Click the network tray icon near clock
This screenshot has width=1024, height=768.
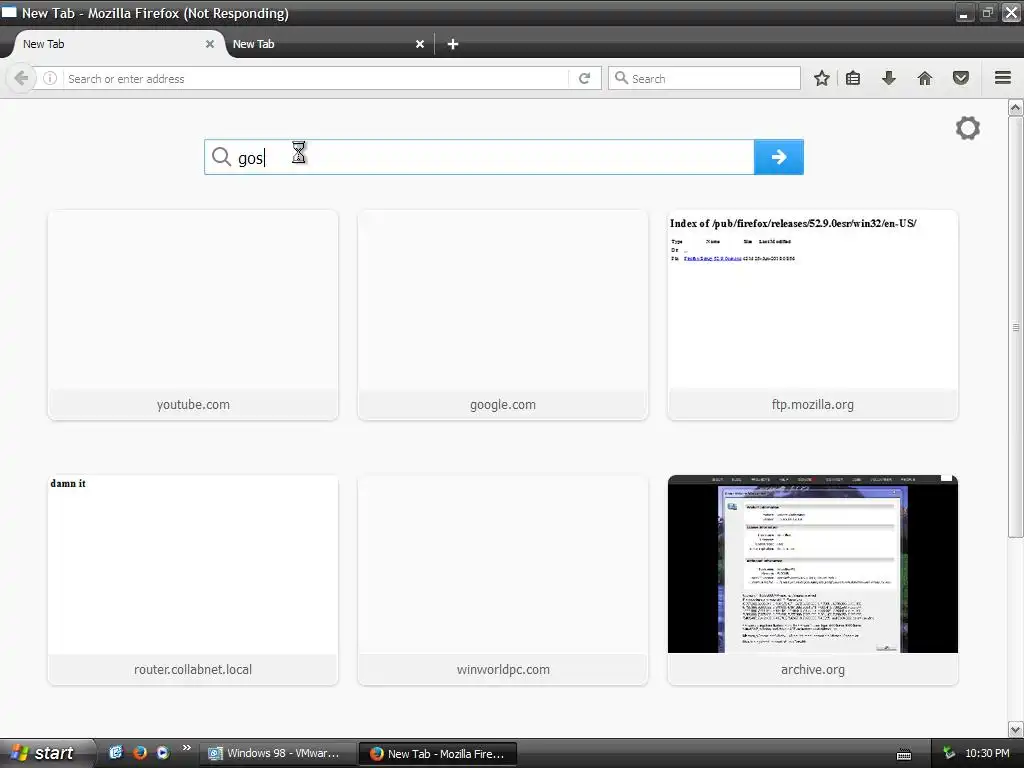pyautogui.click(x=949, y=753)
